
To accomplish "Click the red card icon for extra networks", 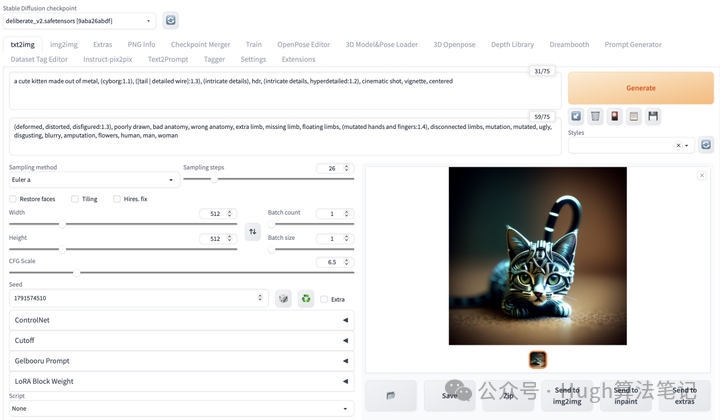I will click(614, 116).
